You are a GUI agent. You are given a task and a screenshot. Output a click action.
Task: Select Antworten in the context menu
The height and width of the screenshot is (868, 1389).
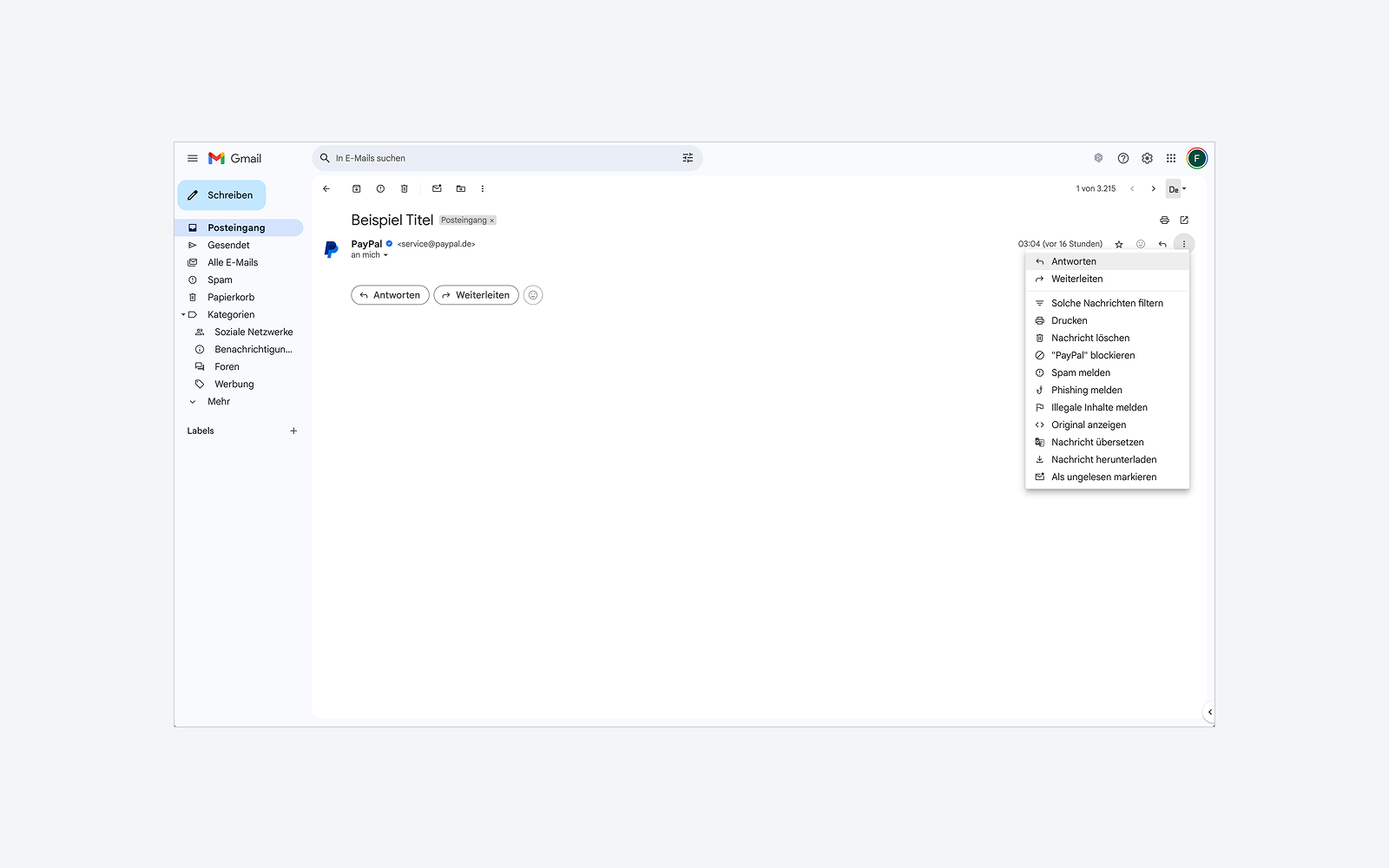(x=1107, y=261)
